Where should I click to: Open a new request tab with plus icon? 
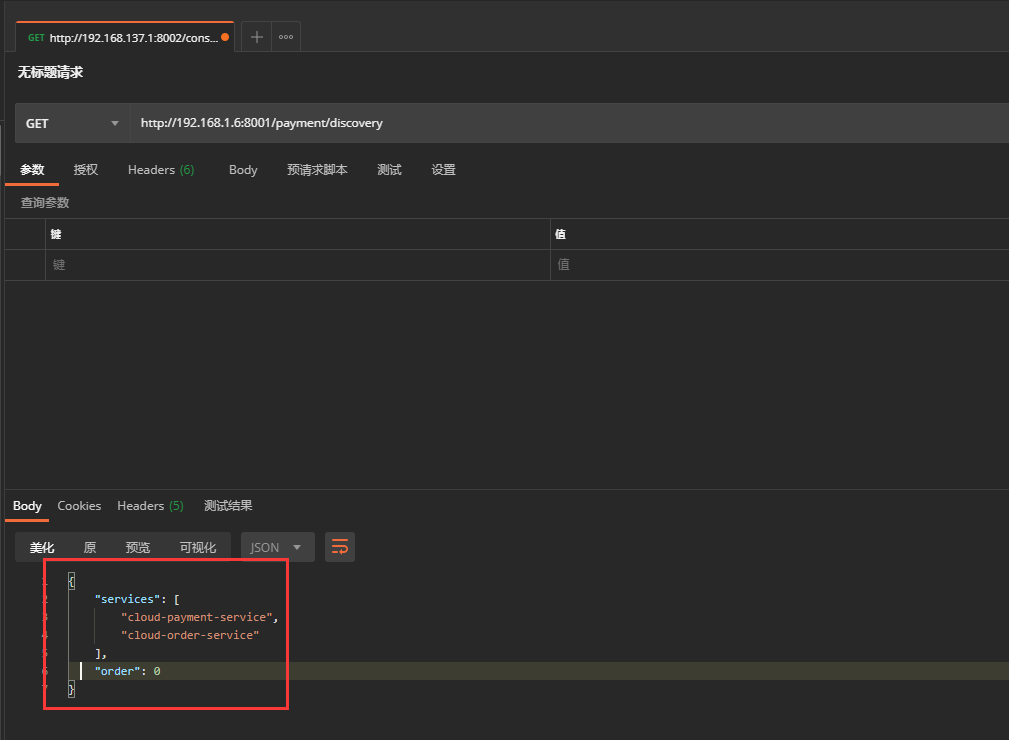coord(257,37)
